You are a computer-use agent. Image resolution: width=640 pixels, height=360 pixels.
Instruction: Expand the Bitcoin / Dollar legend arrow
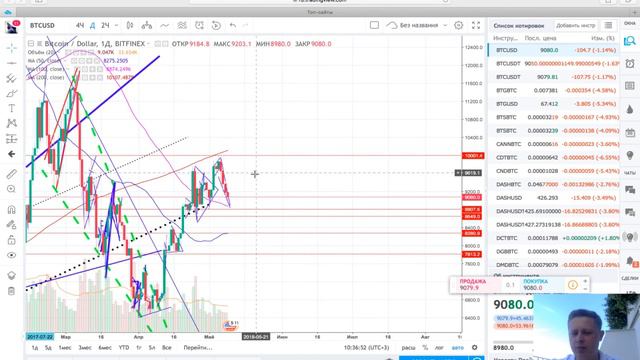coord(149,44)
